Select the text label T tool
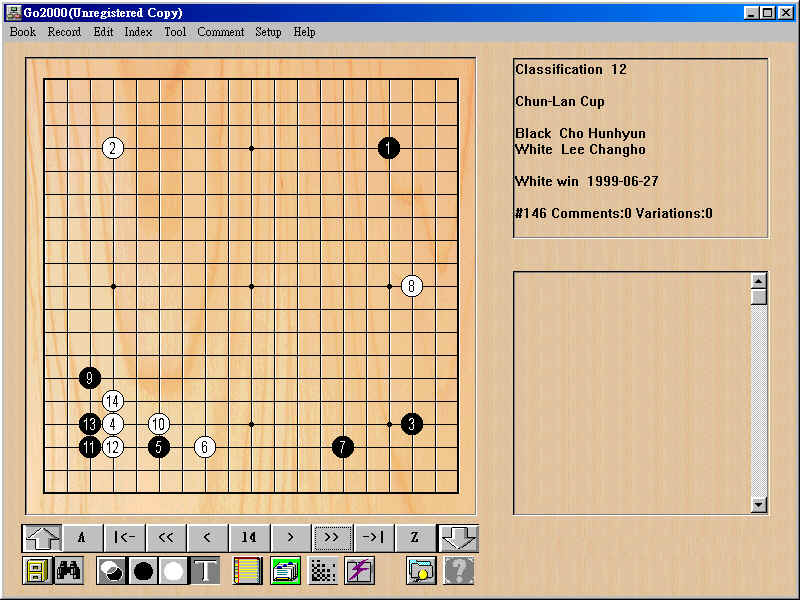This screenshot has height=600, width=800. coord(205,570)
